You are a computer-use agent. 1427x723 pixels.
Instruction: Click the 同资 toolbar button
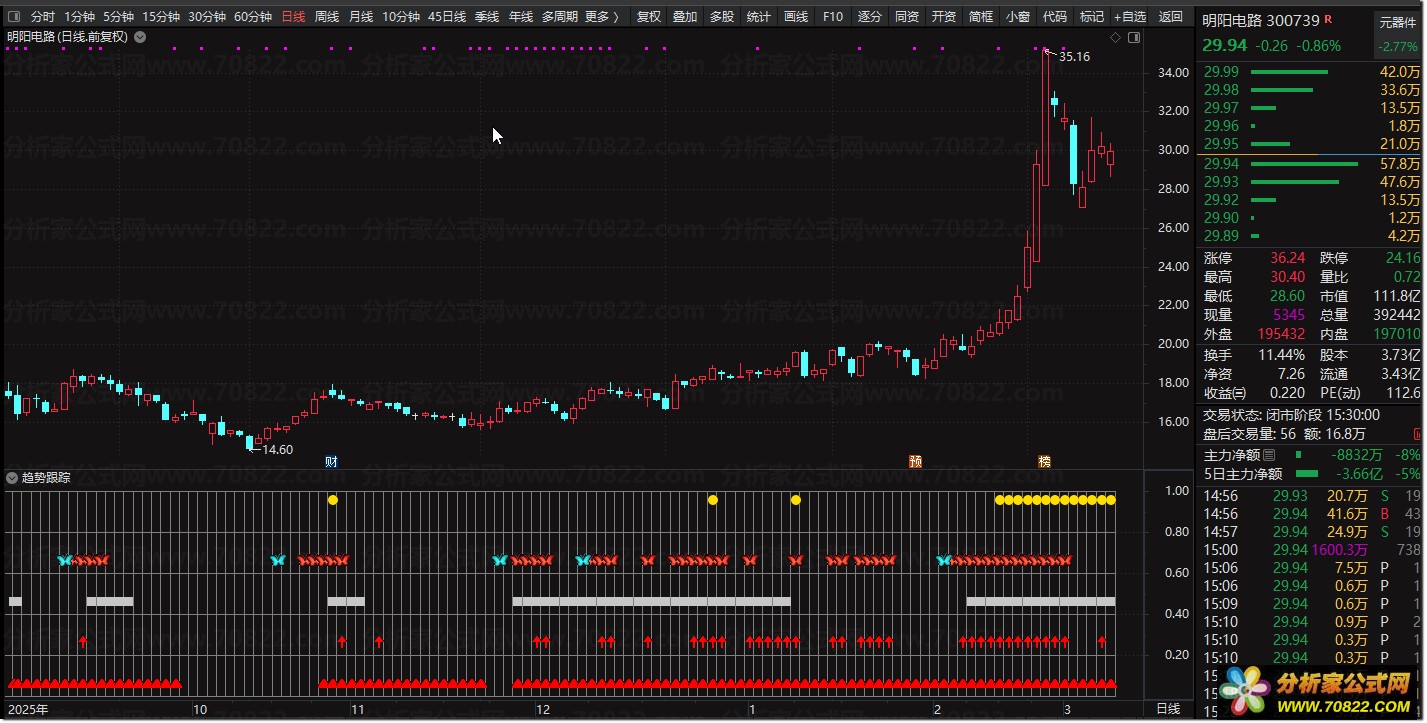coord(907,17)
